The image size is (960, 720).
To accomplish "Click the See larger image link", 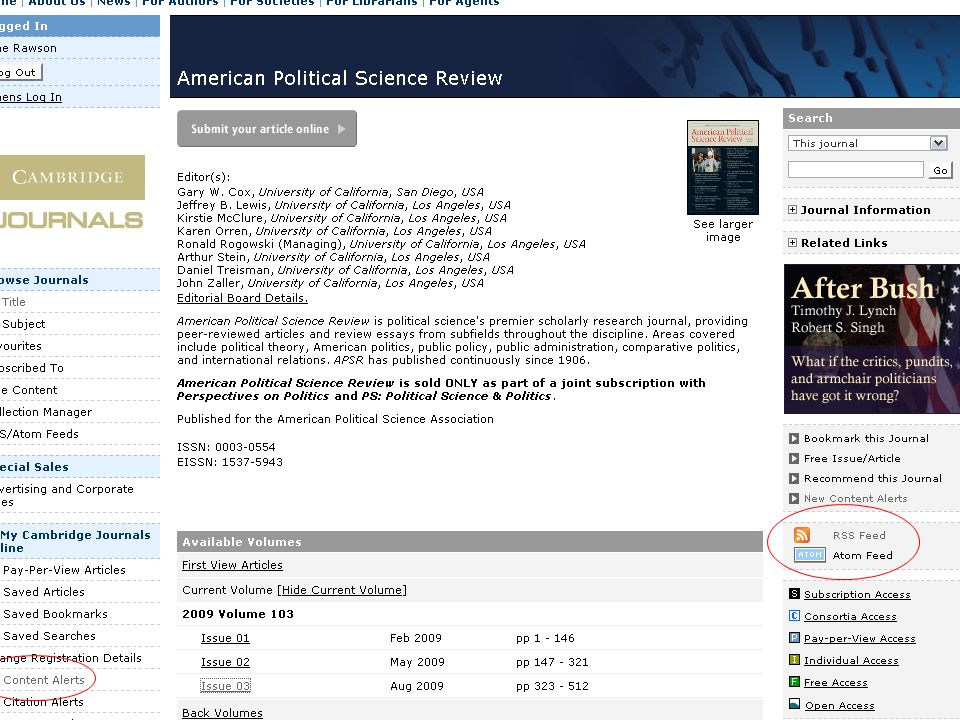I will coord(723,230).
